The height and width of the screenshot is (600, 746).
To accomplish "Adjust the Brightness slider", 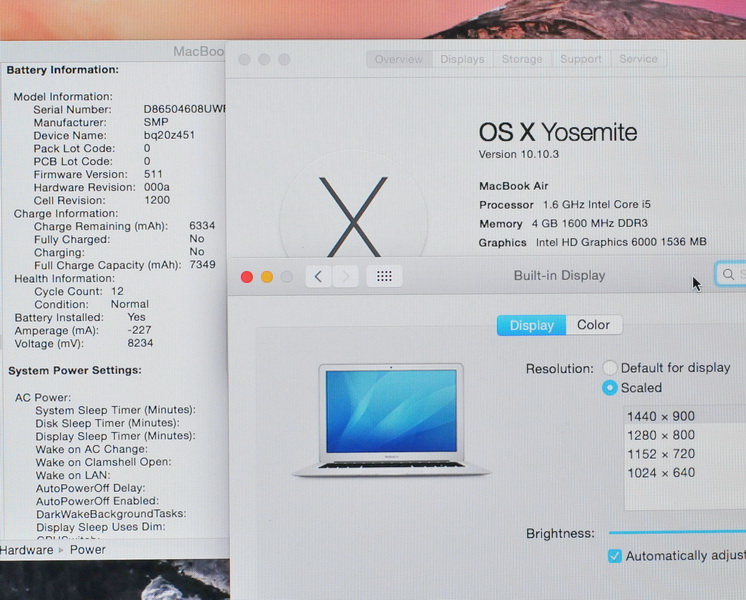I will click(x=677, y=532).
